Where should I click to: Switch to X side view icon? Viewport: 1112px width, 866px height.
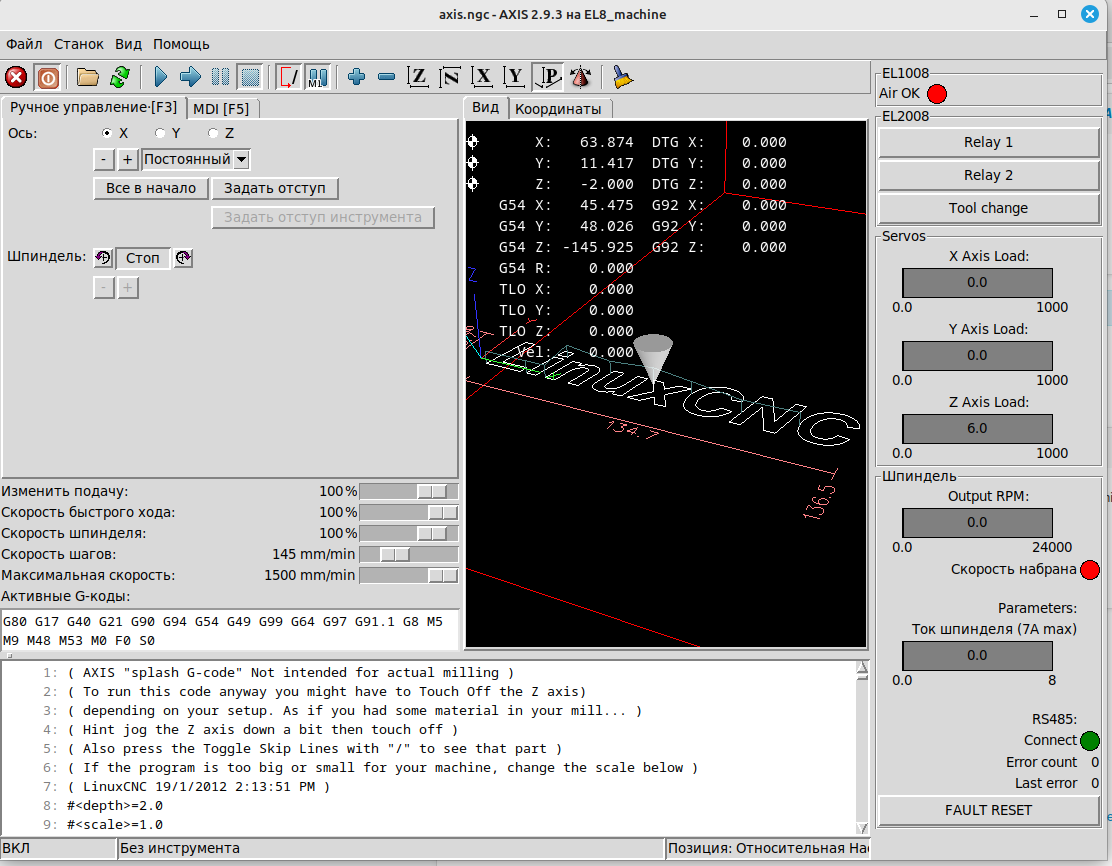(x=482, y=77)
